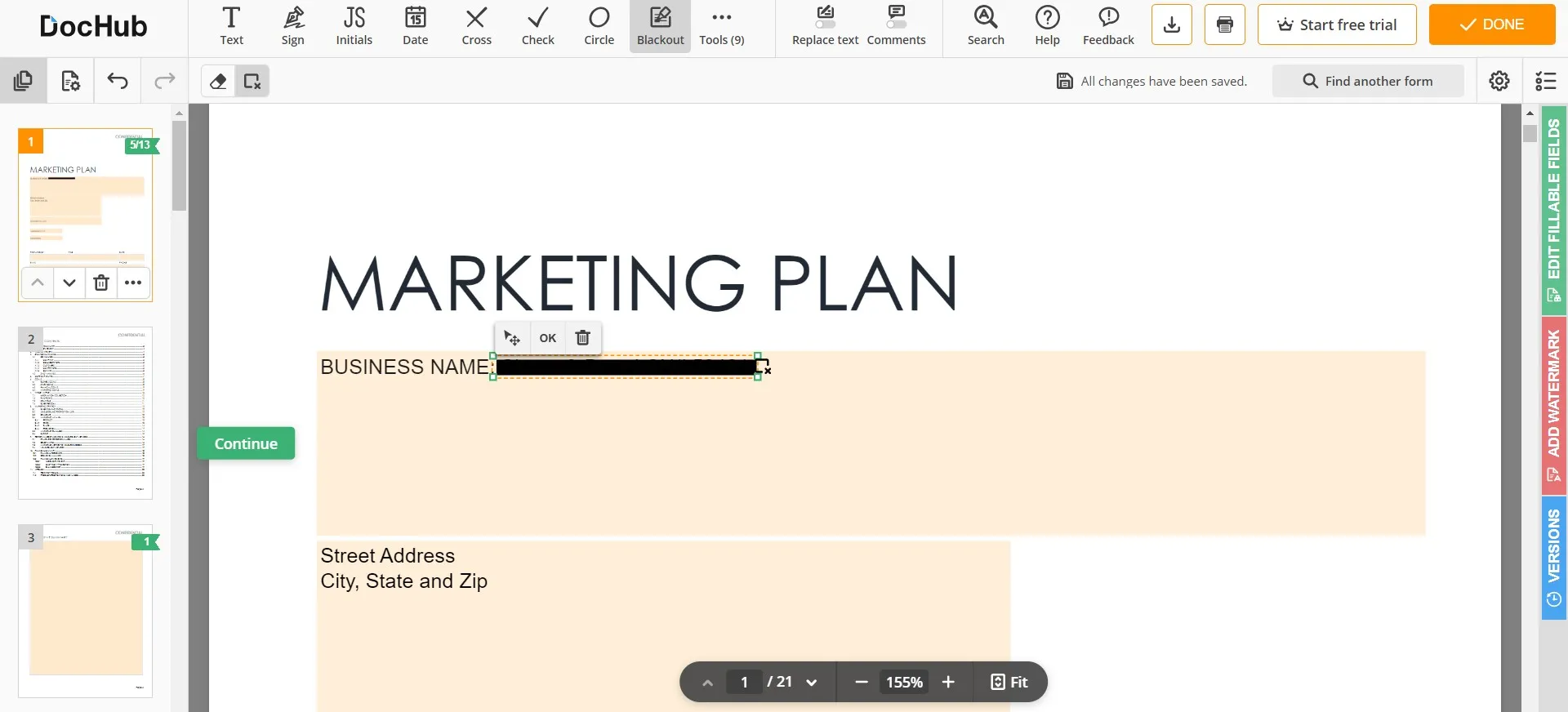
Task: Open the Feedback form
Action: (x=1108, y=26)
